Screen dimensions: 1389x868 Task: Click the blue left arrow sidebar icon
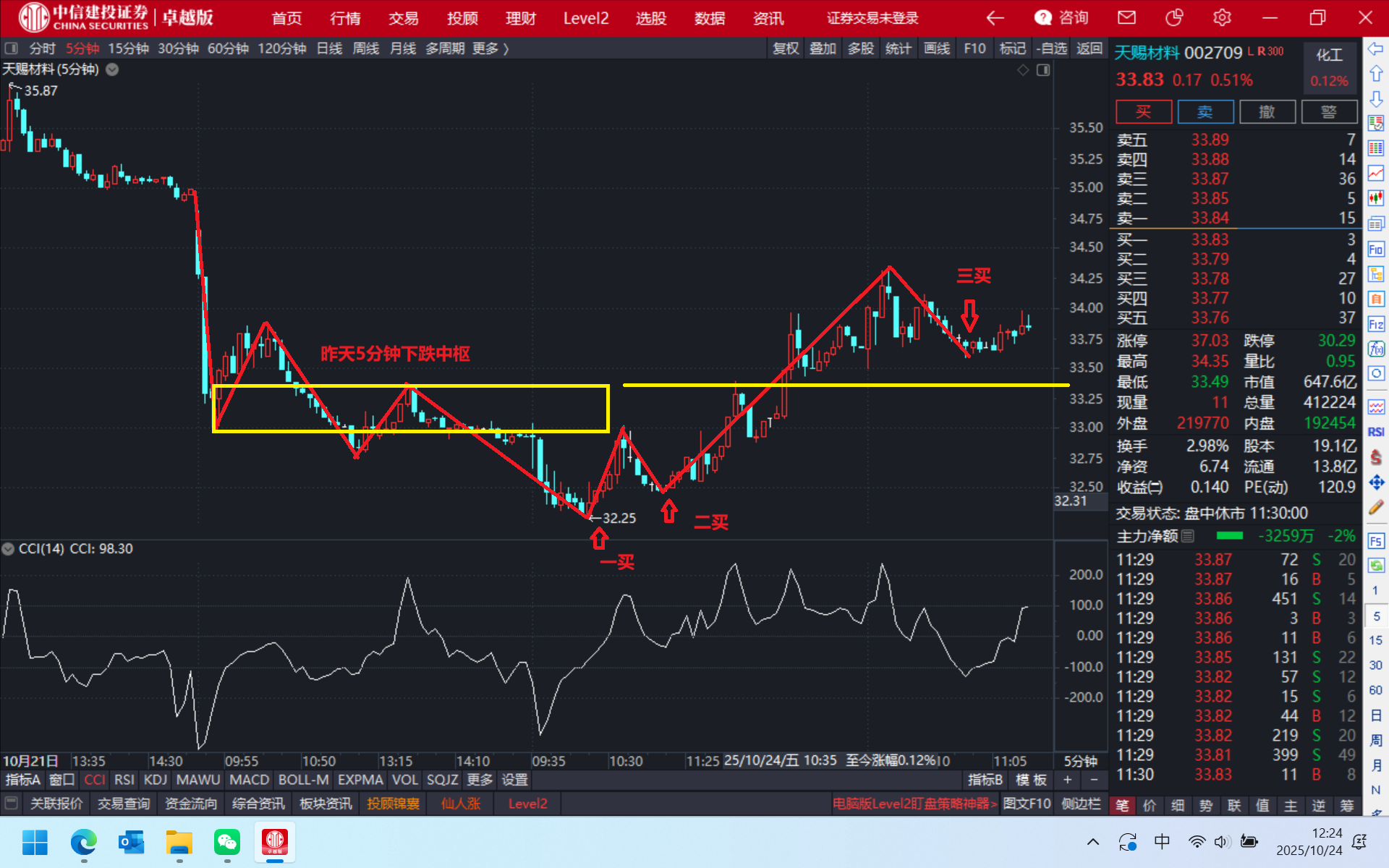pos(1376,48)
